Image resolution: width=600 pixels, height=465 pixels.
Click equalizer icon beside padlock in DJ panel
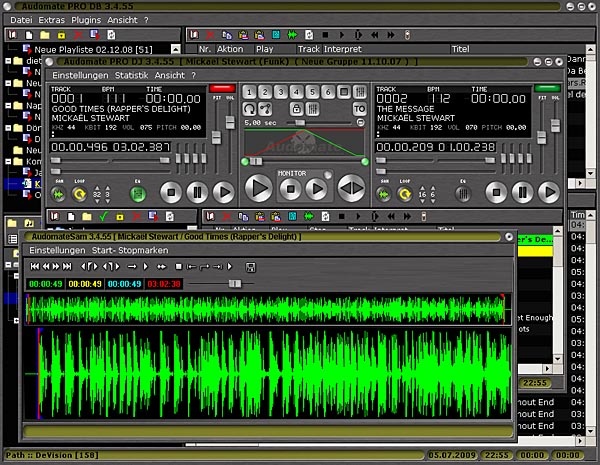coord(312,109)
